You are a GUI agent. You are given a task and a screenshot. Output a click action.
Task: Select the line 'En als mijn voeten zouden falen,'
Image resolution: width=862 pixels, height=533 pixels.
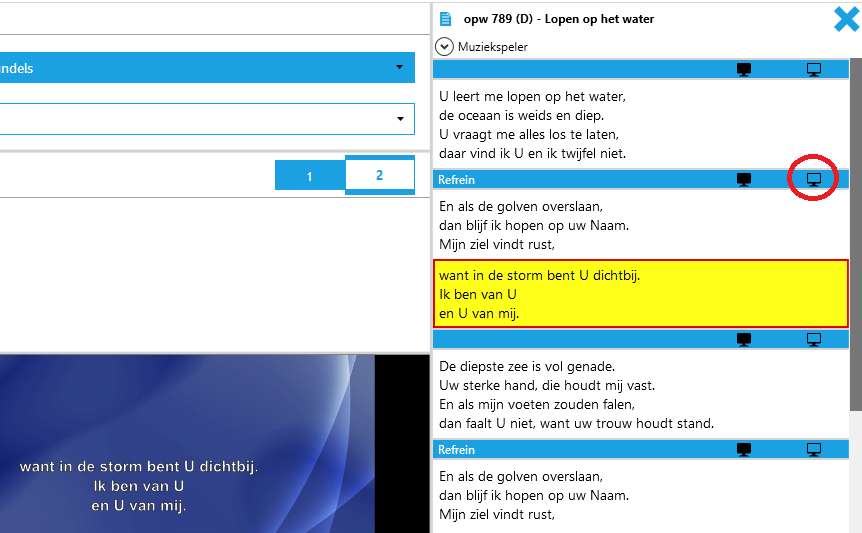(537, 404)
